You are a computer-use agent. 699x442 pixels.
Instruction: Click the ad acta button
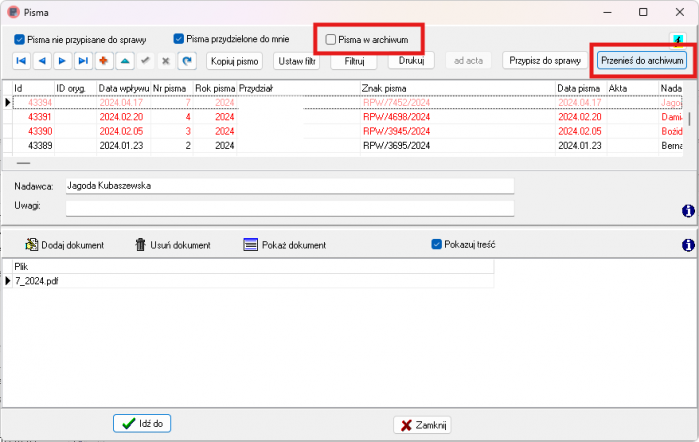(468, 61)
